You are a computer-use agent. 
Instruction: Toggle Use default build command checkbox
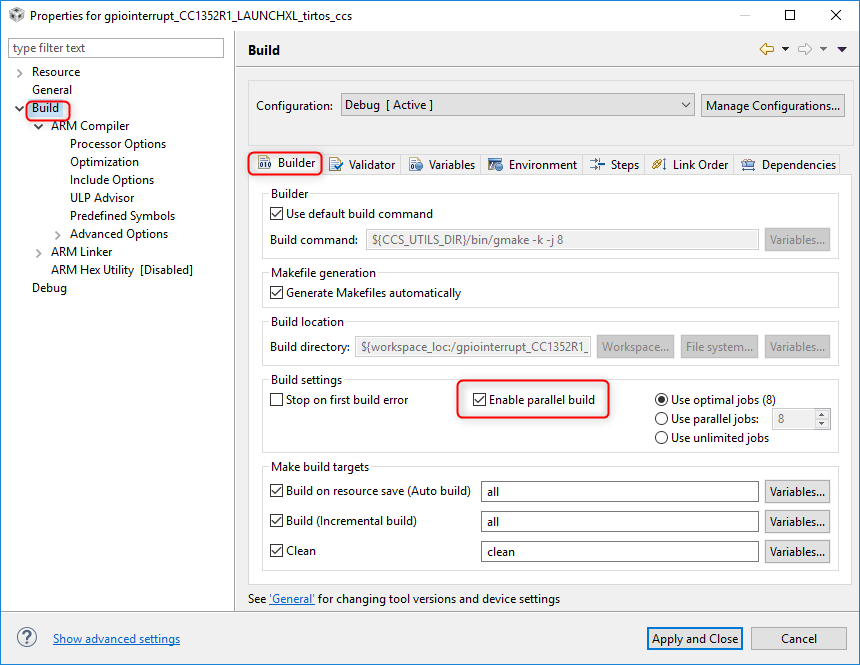pos(276,213)
